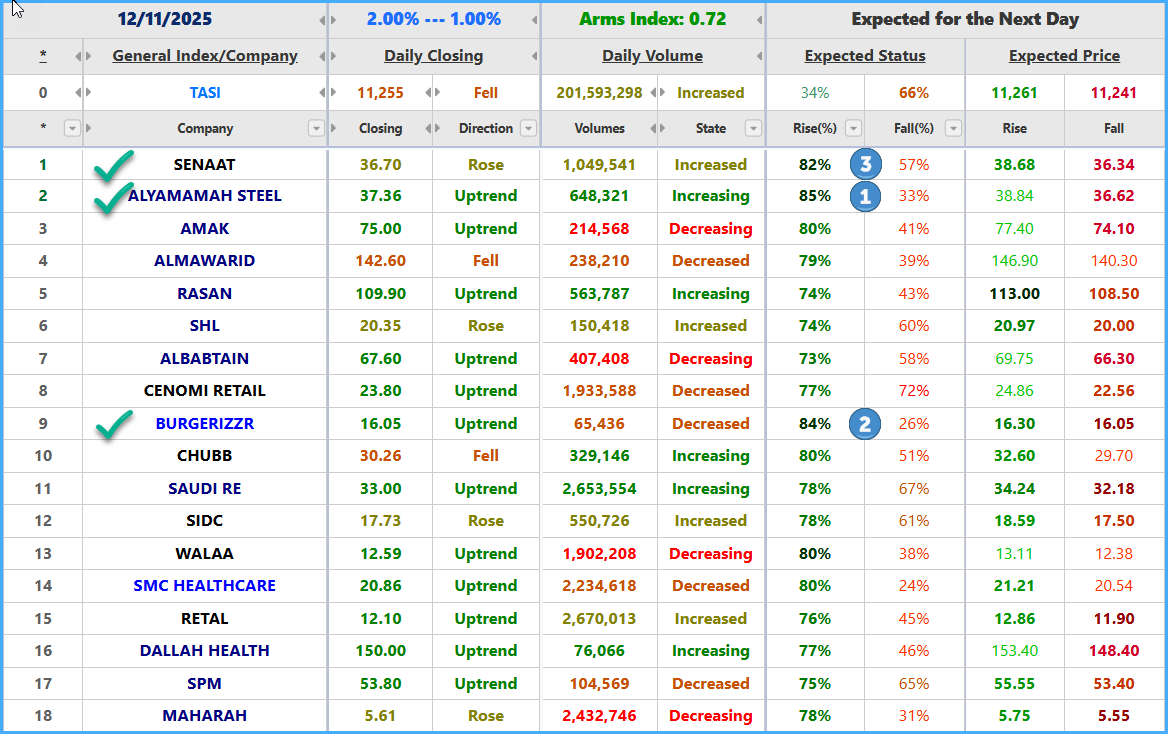Open the Fall(%) column filter dropdown
Image resolution: width=1168 pixels, height=734 pixels.
[x=953, y=128]
